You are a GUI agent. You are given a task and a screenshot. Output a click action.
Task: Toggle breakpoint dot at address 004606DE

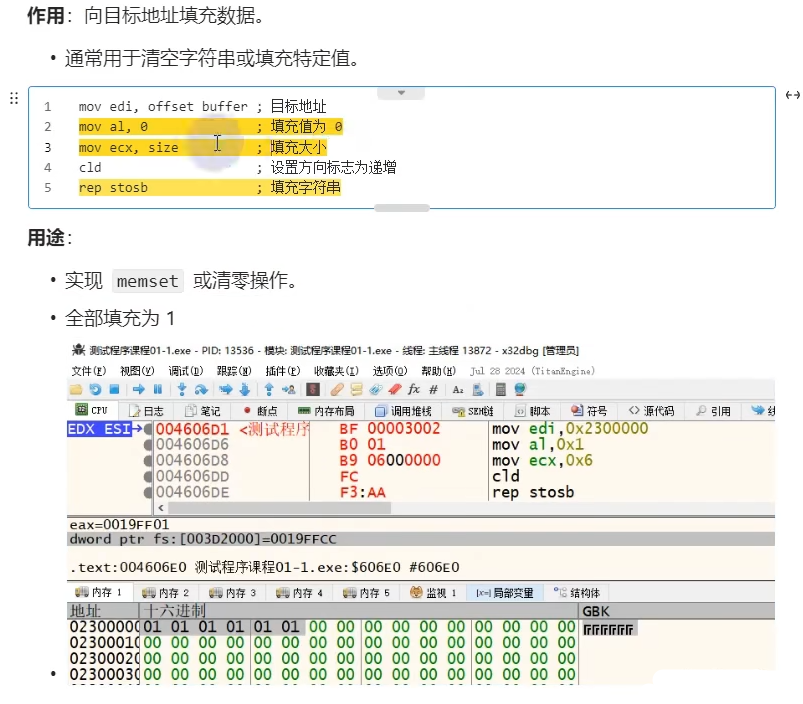point(148,492)
